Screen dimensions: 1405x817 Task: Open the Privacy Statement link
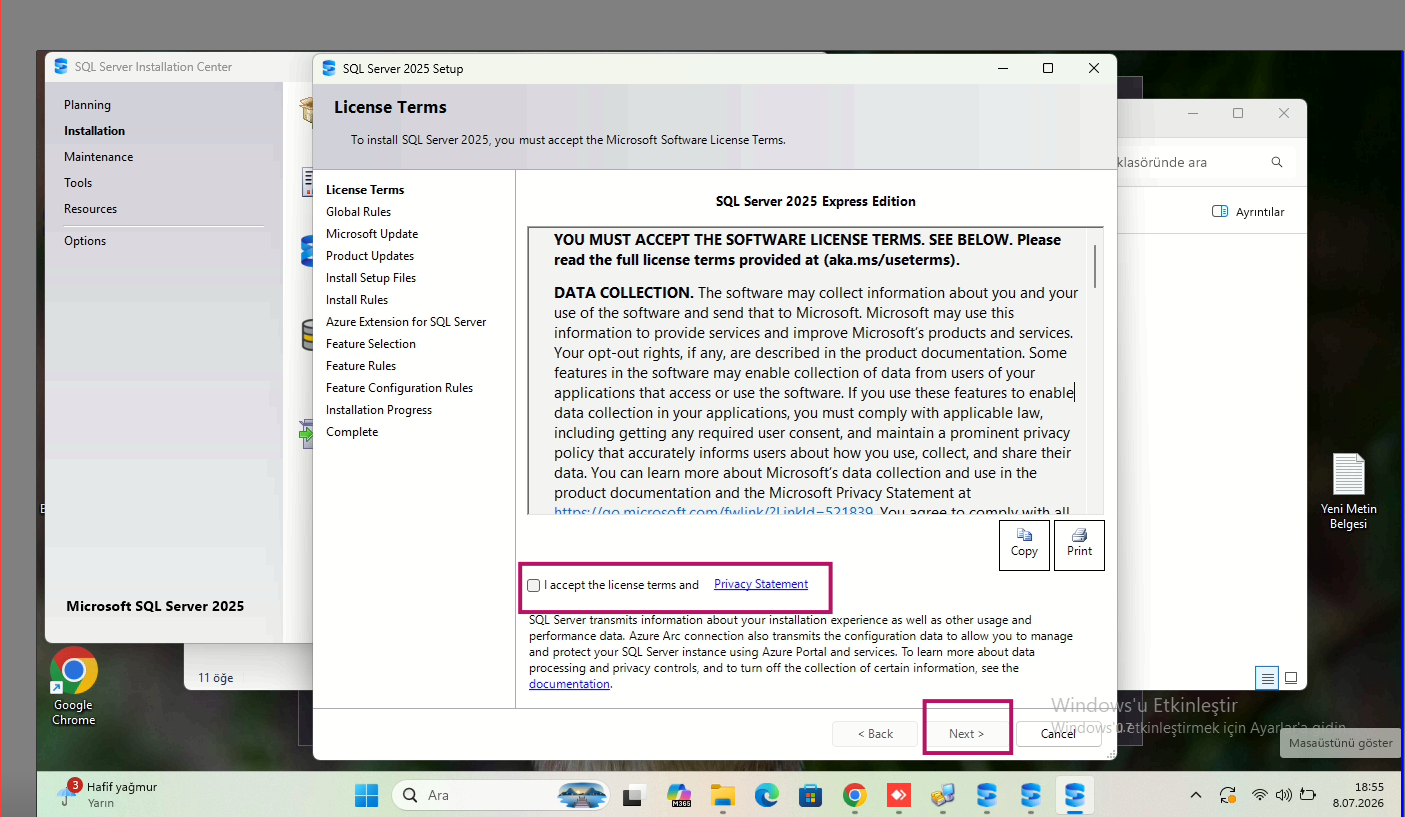[x=761, y=584]
